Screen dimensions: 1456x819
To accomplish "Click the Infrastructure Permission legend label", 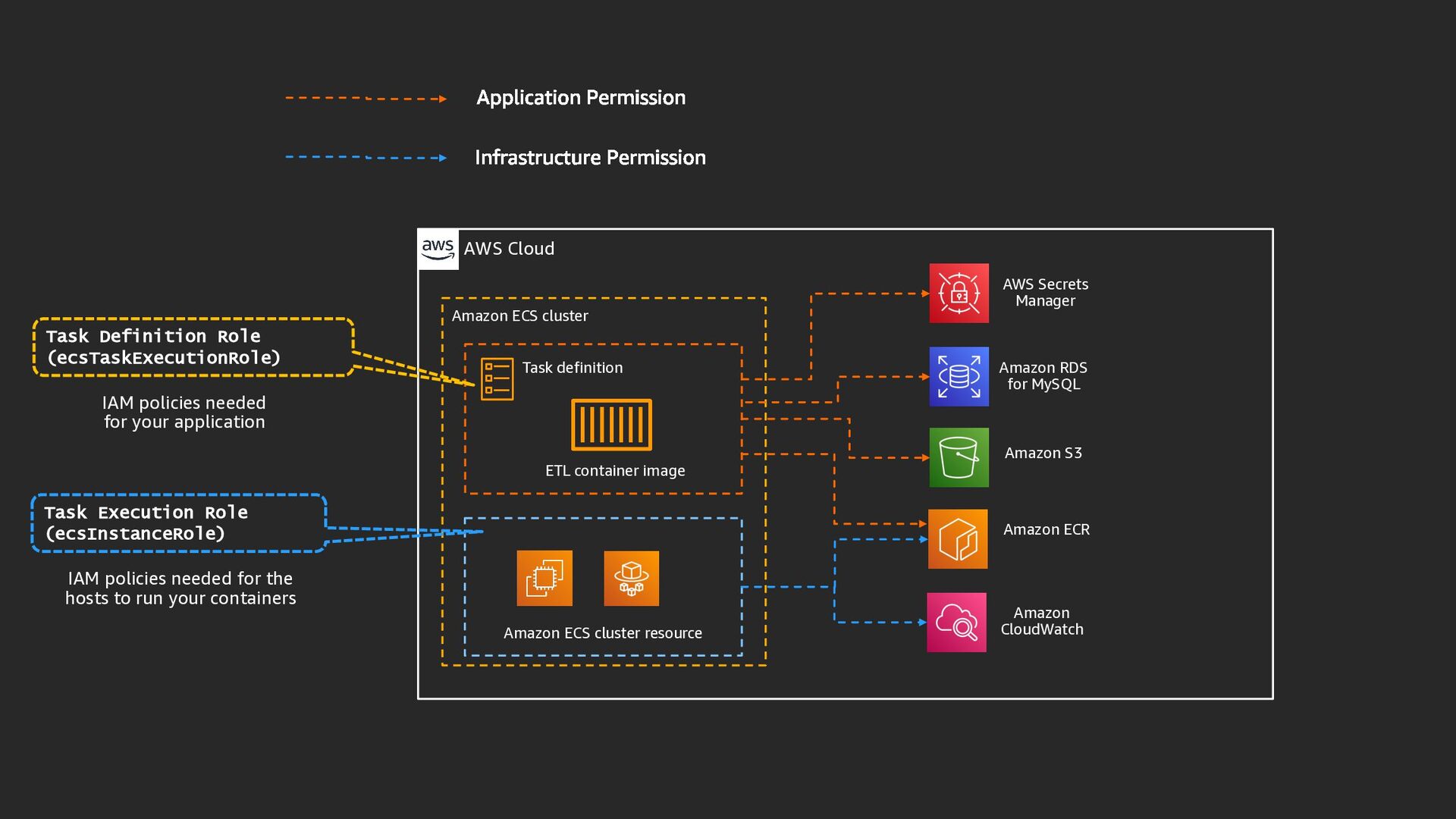I will pyautogui.click(x=590, y=158).
